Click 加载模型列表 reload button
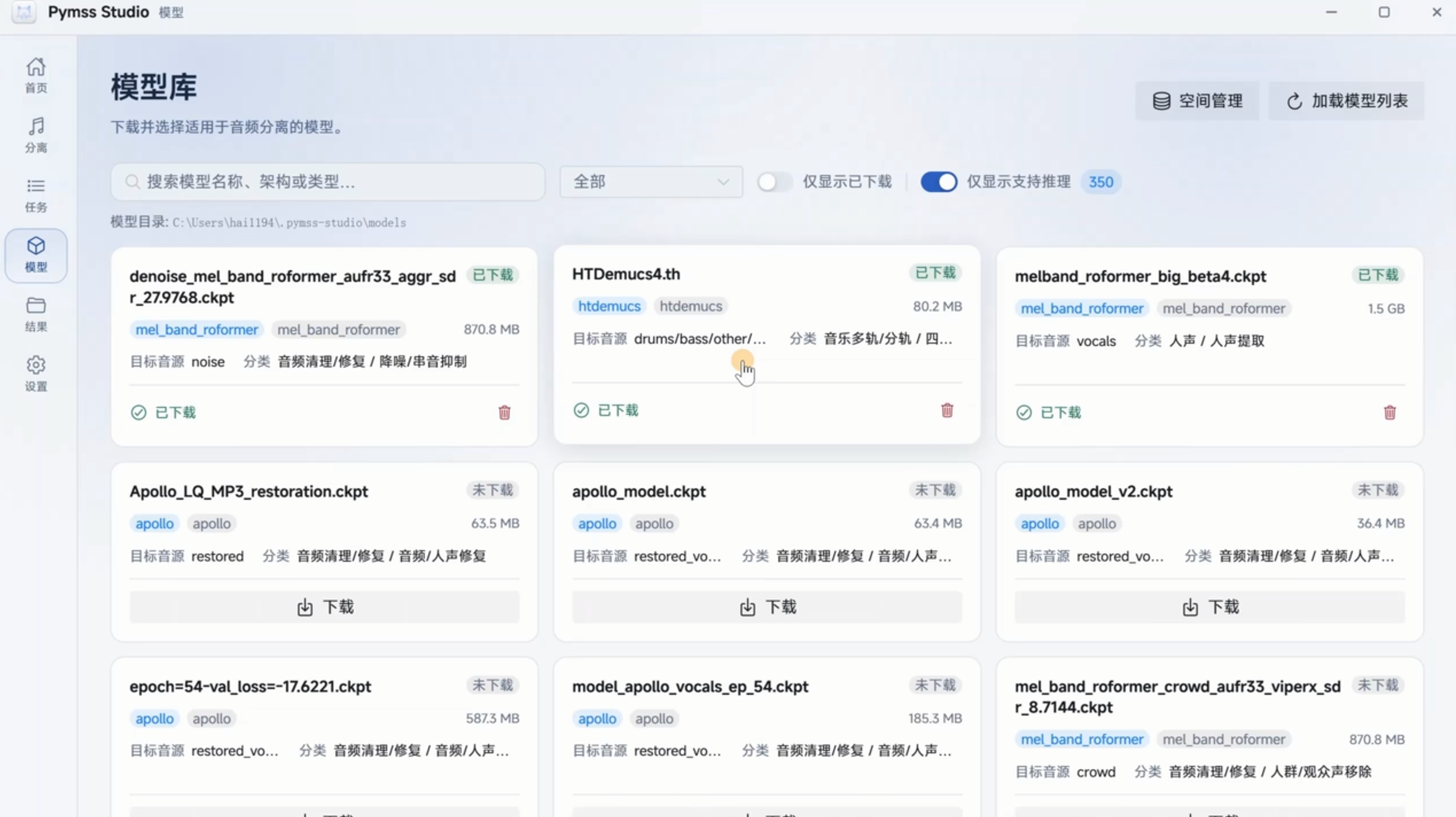 click(x=1346, y=101)
